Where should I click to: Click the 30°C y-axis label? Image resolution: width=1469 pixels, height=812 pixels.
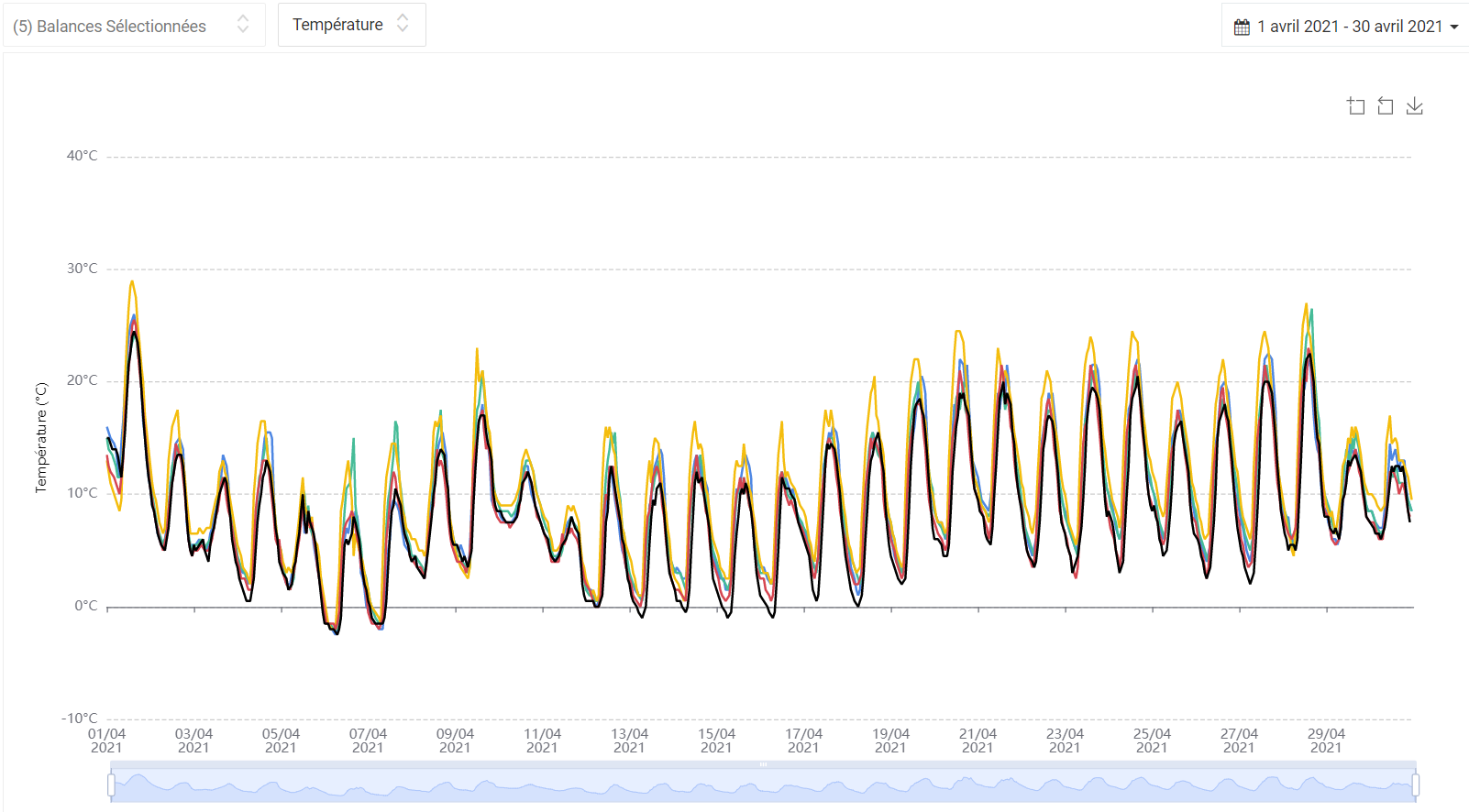point(82,269)
